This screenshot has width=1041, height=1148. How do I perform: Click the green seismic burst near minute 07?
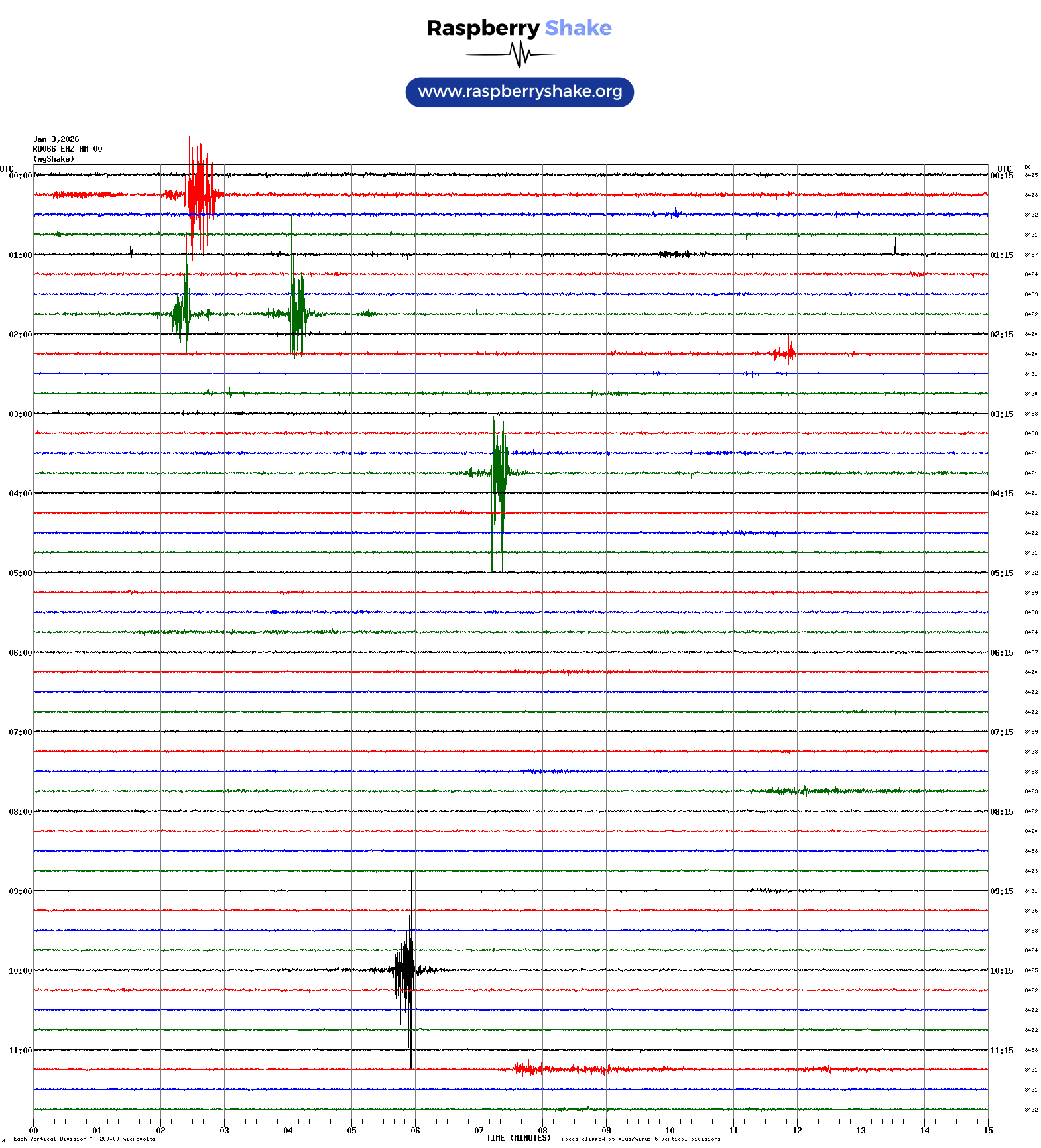tap(499, 473)
